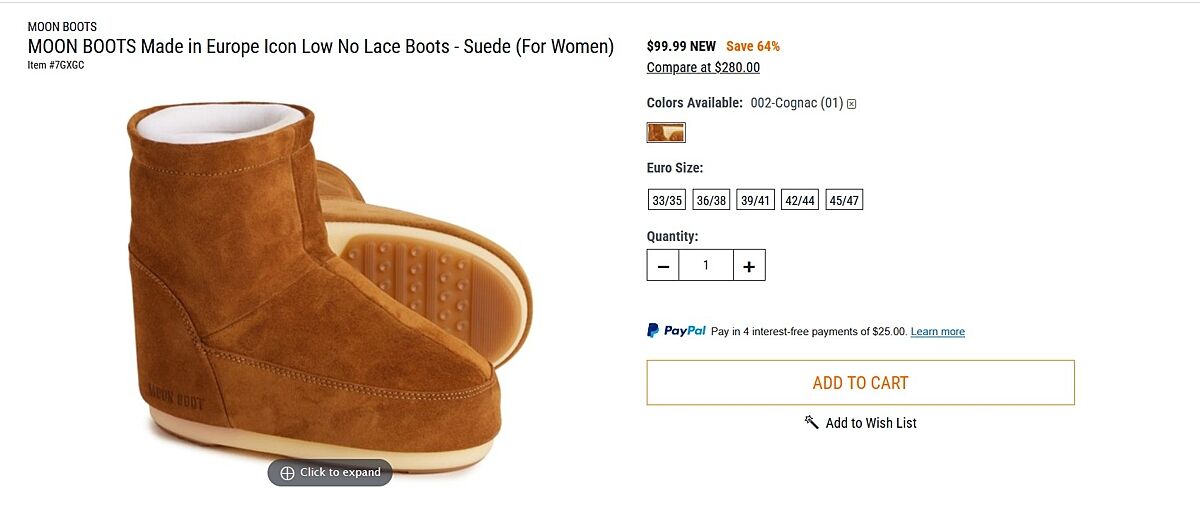1200x507 pixels.
Task: Open the Compare at $280.00 link
Action: point(703,68)
